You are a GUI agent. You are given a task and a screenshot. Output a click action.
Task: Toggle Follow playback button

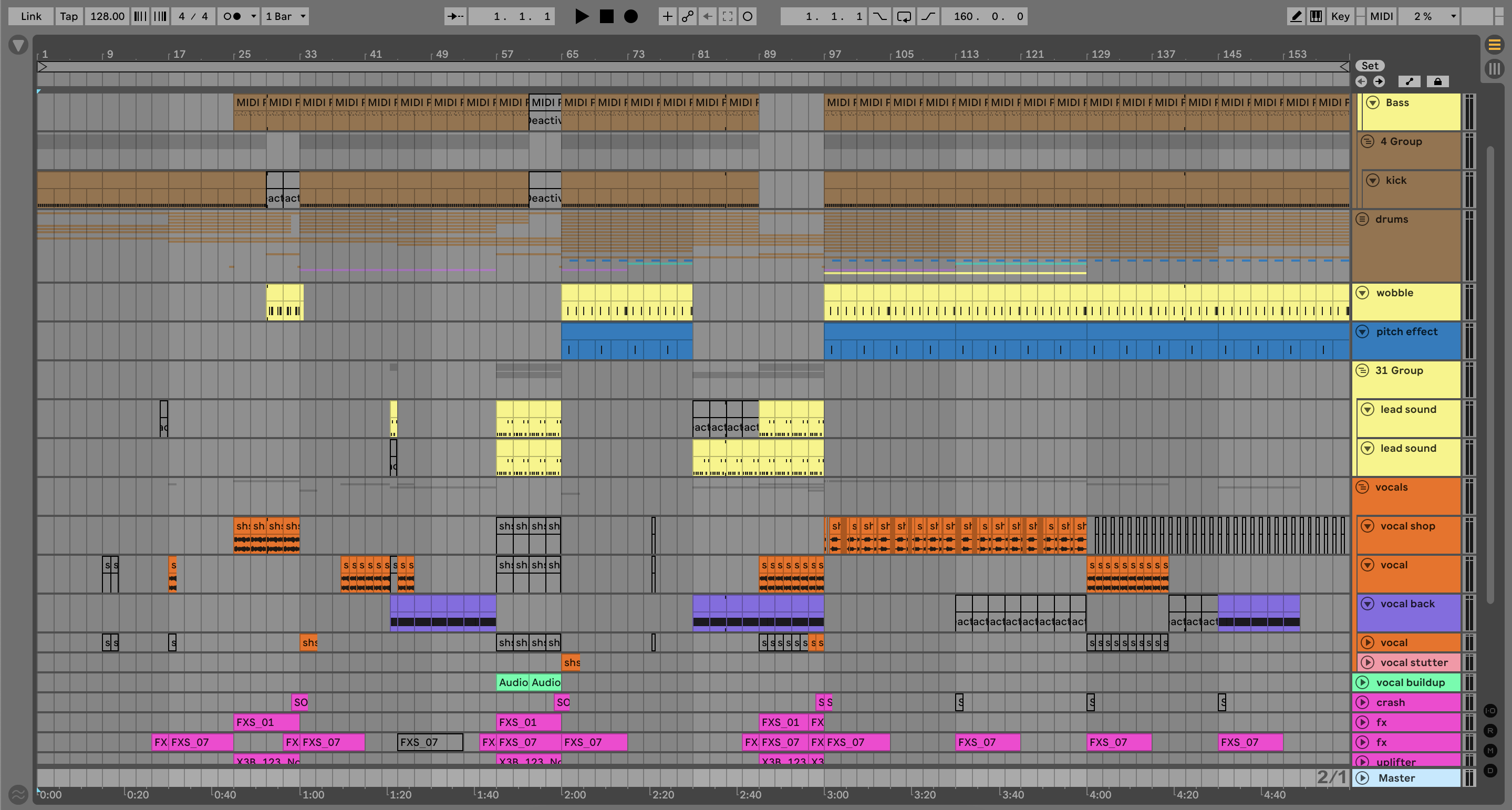pos(455,16)
